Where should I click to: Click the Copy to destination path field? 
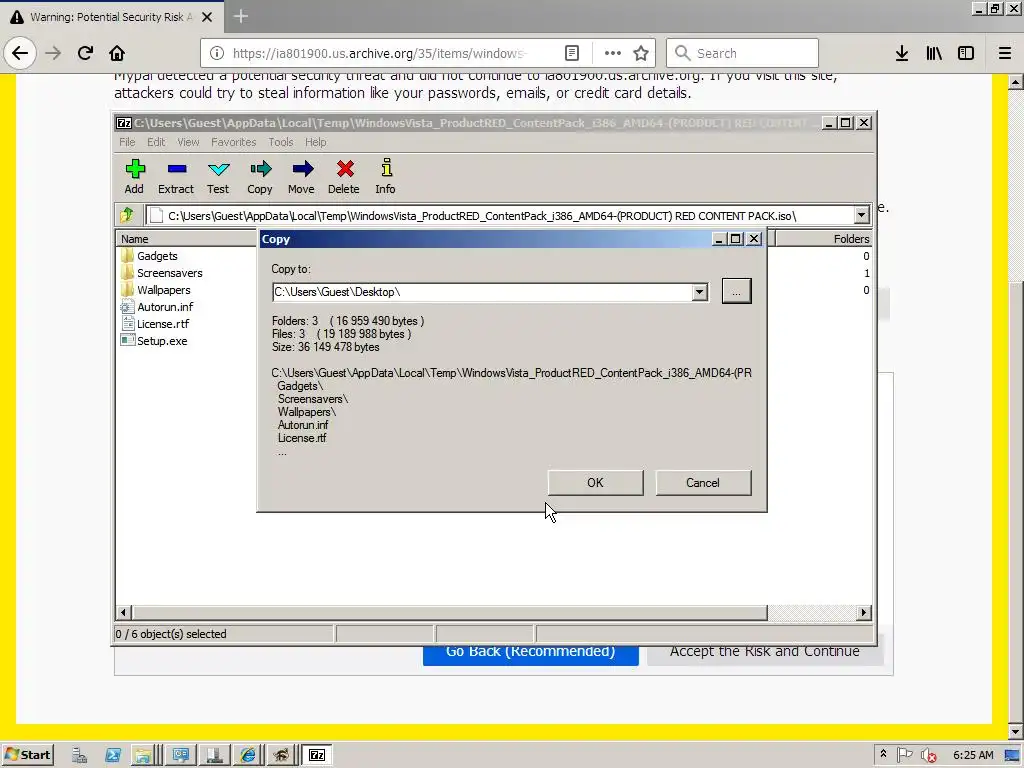tap(482, 292)
